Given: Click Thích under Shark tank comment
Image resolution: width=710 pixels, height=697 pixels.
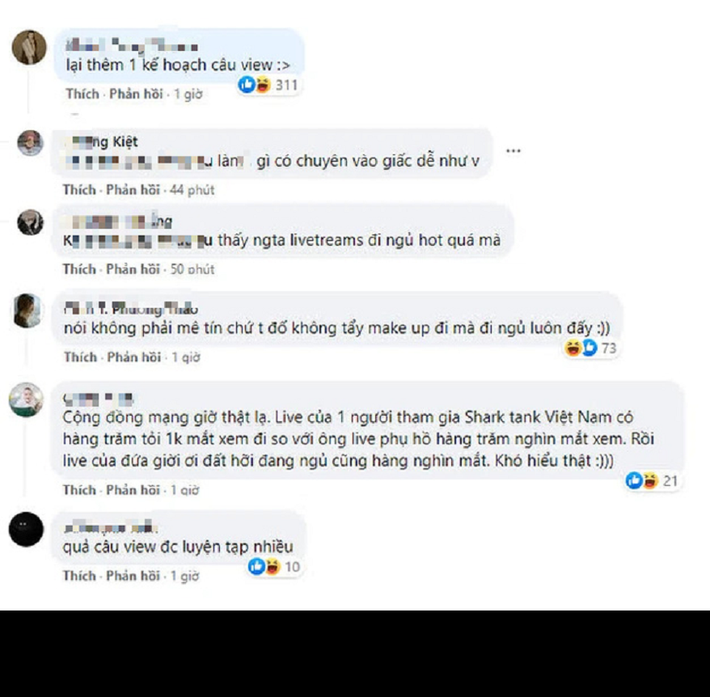Looking at the screenshot, I should (79, 490).
